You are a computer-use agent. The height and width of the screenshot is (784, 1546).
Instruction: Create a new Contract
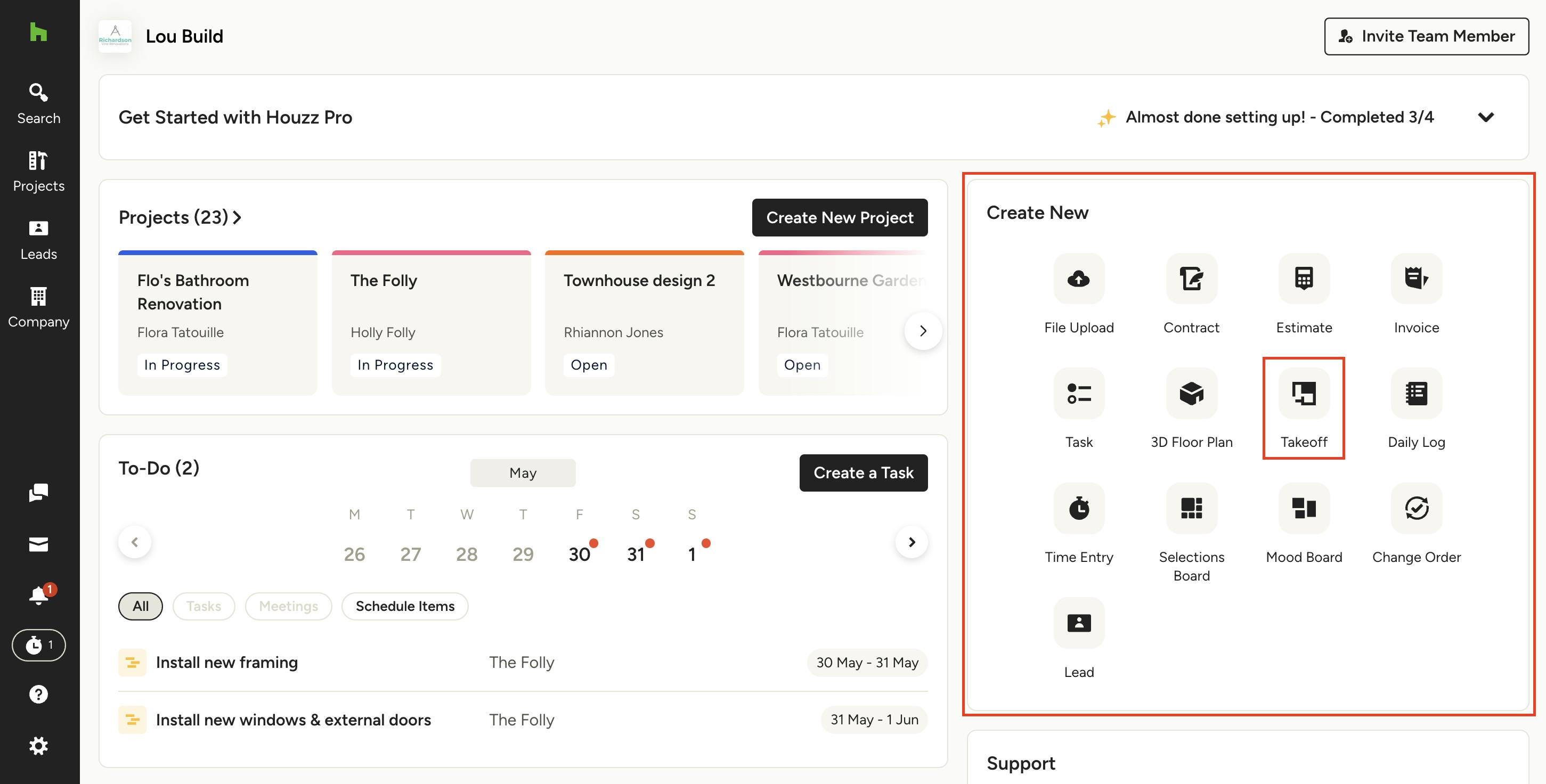tap(1191, 294)
